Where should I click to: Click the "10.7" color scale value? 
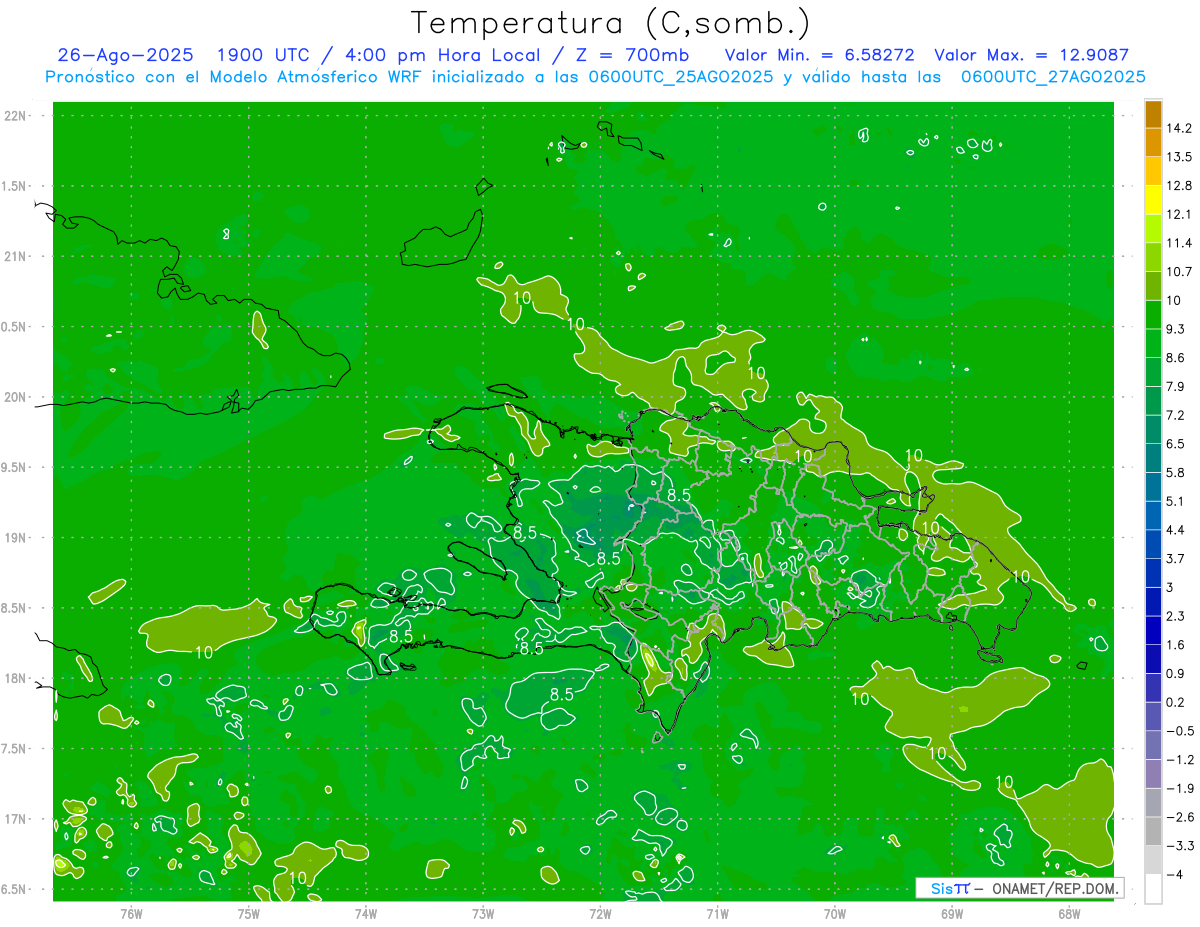click(x=1179, y=272)
